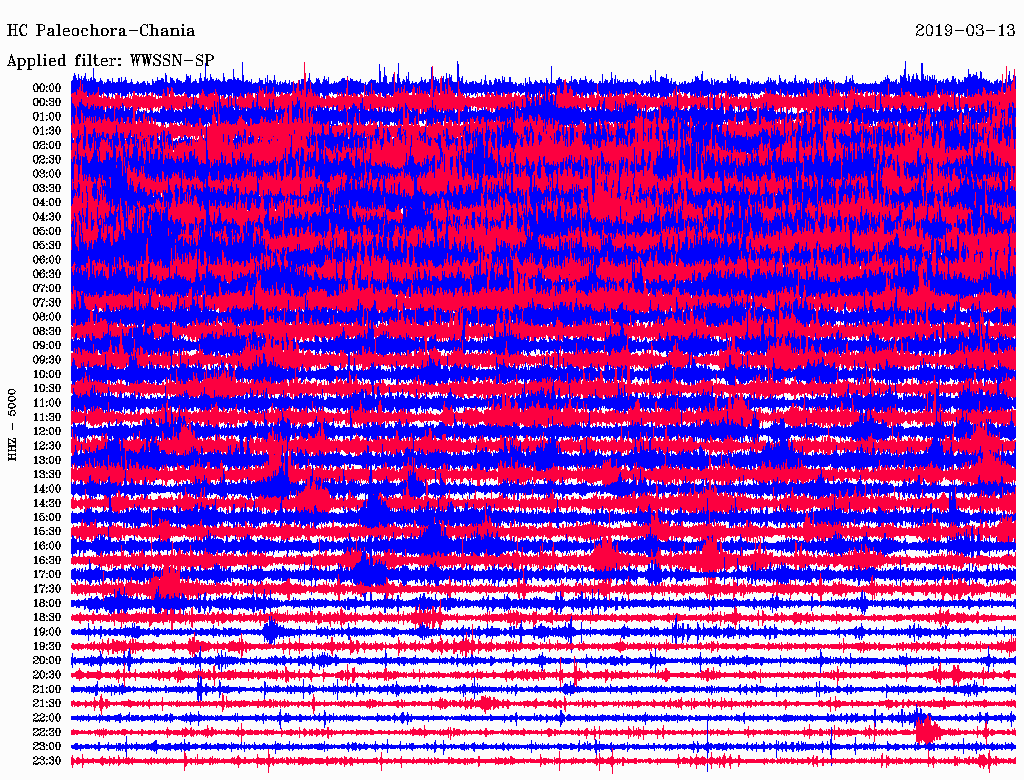Click the 08:00 time label
The width and height of the screenshot is (1024, 780).
point(47,317)
